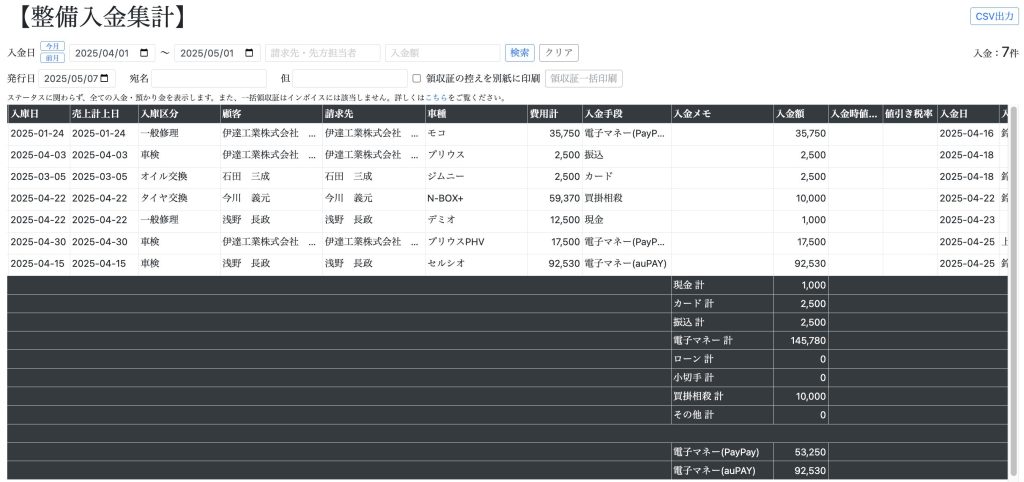Focus the 但 input field
Screen dimensions: 1024x482
(350, 78)
